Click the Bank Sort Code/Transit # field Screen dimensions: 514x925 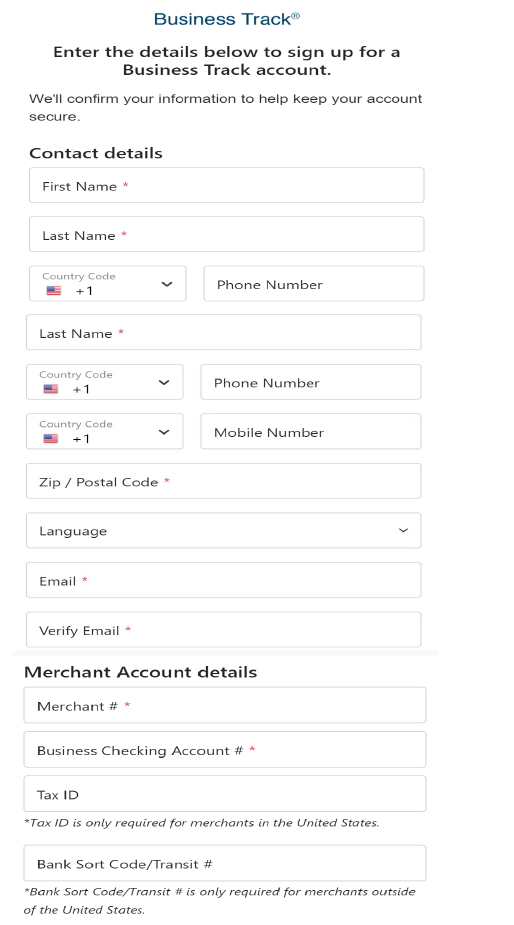click(x=225, y=863)
